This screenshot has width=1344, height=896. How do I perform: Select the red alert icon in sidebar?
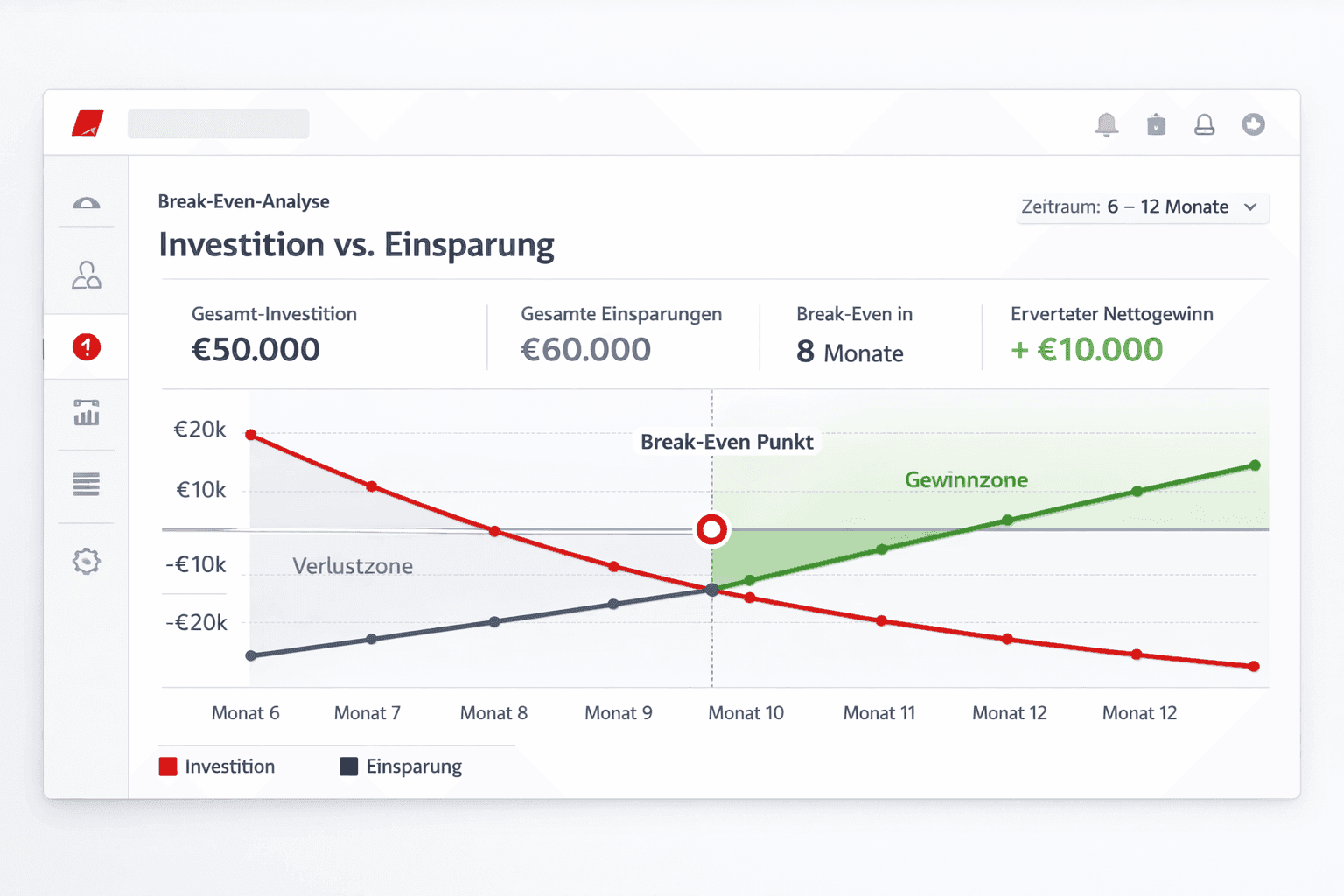[86, 347]
